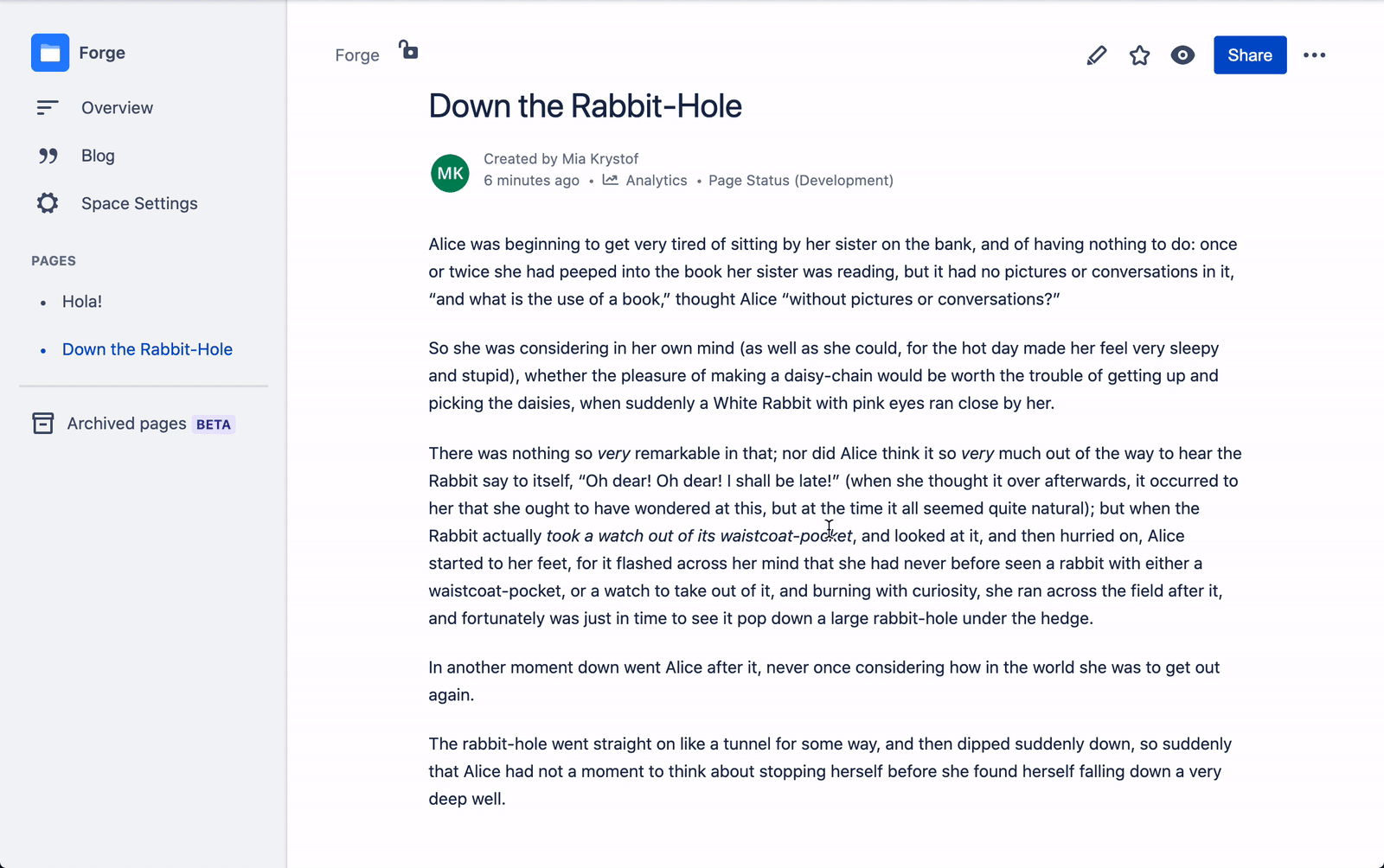The height and width of the screenshot is (868, 1384).
Task: Select the Hola! page
Action: click(81, 301)
